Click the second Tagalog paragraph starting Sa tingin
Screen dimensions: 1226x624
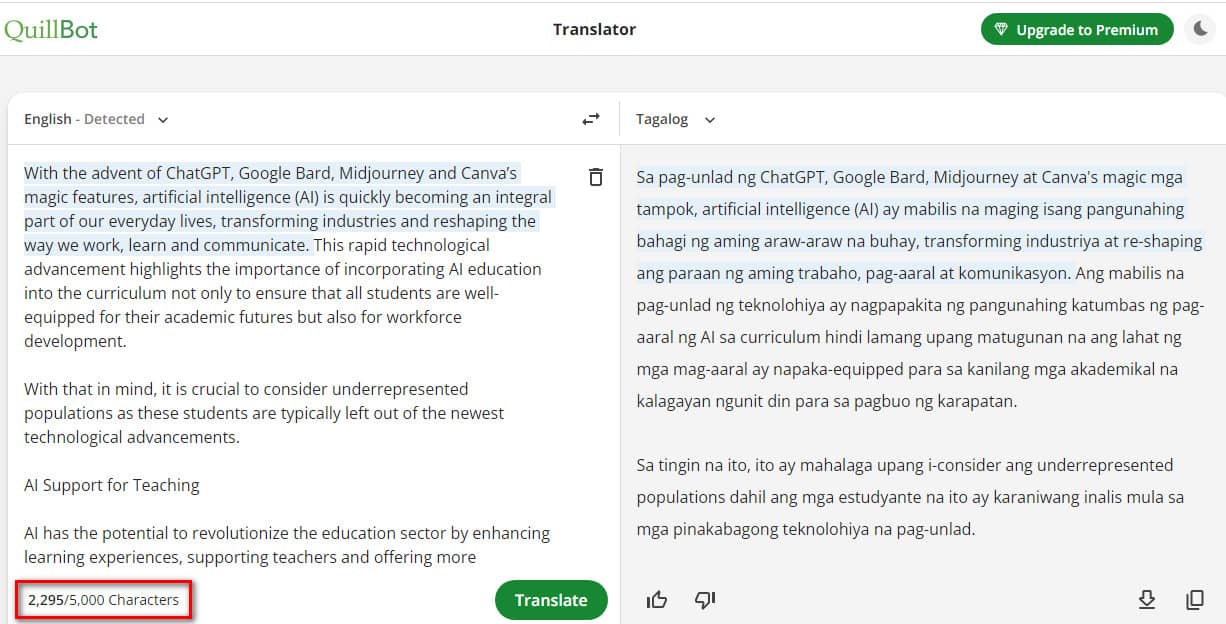pyautogui.click(x=910, y=497)
